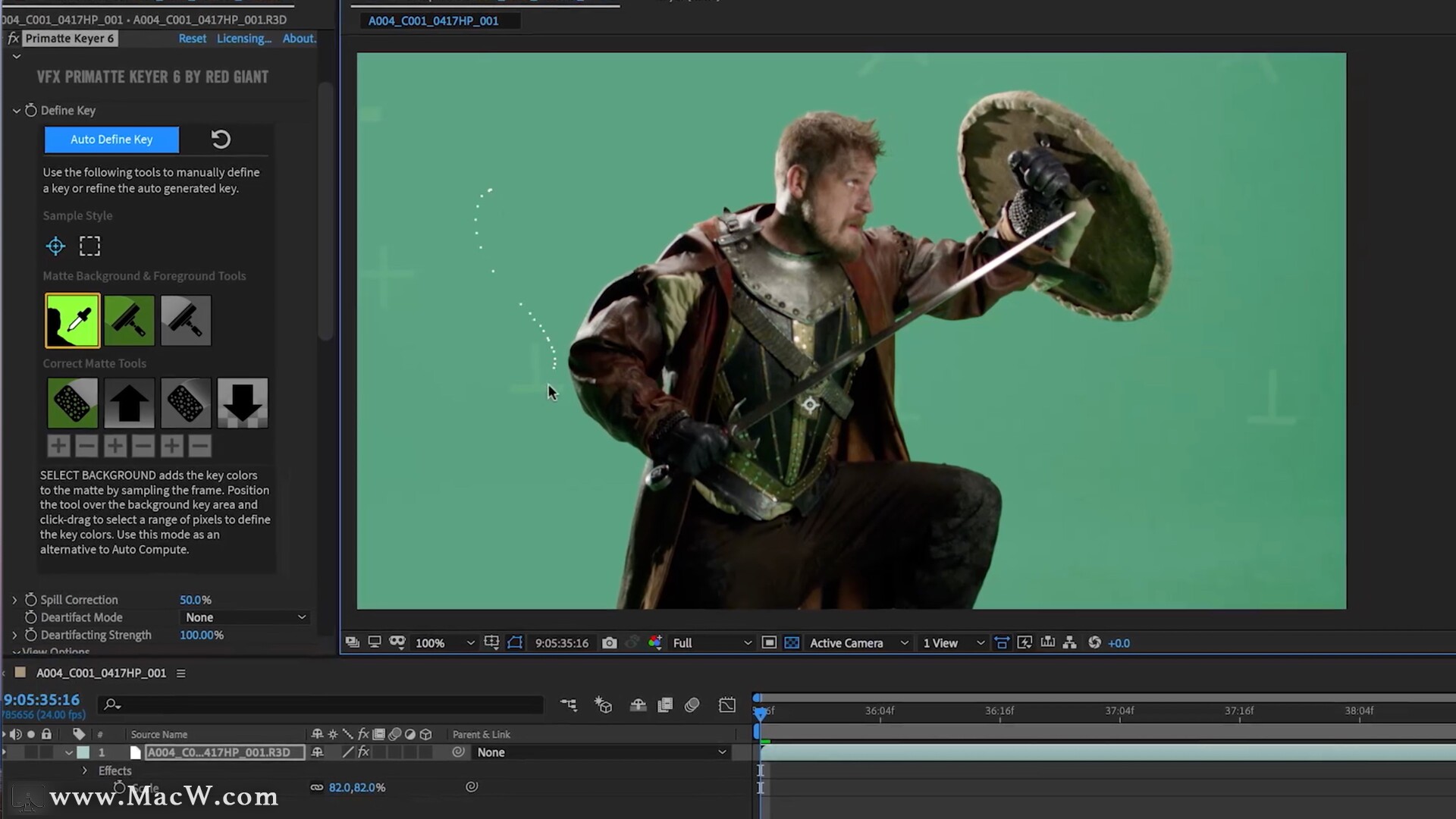1456x819 pixels.
Task: Click the layer 1 label color swatch
Action: 83,752
